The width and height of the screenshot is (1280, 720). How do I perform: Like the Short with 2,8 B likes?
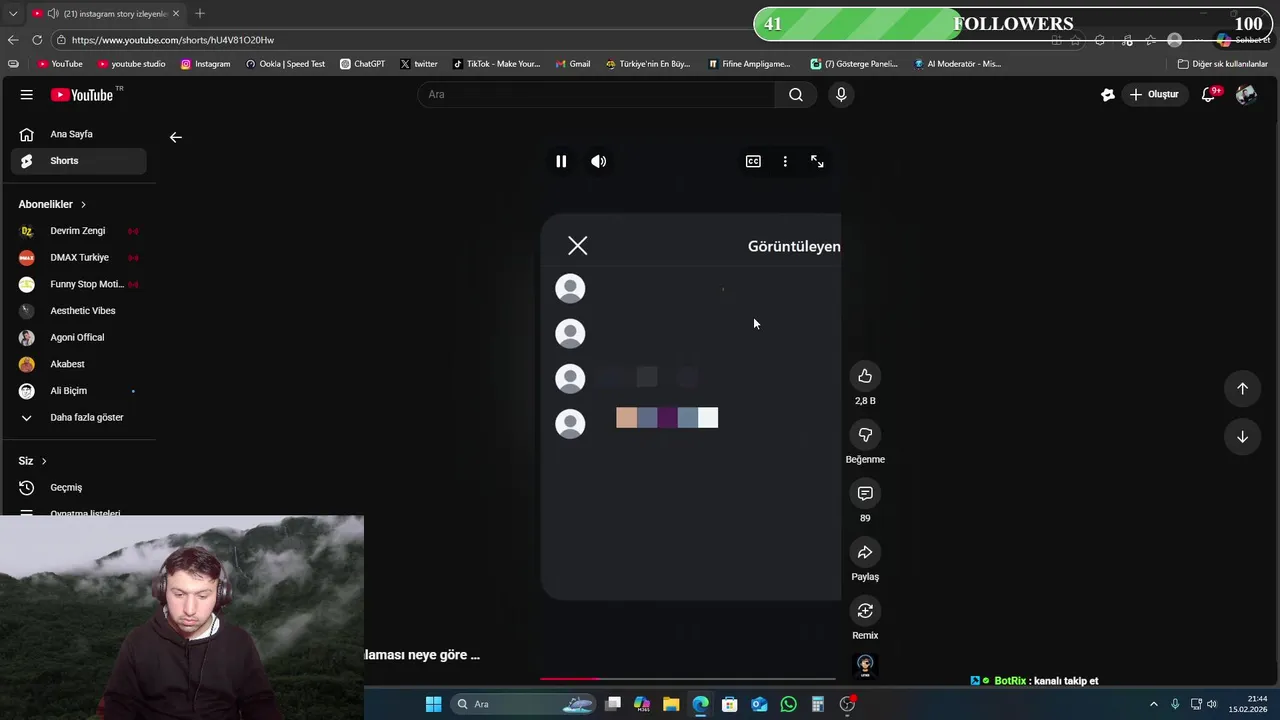click(865, 376)
